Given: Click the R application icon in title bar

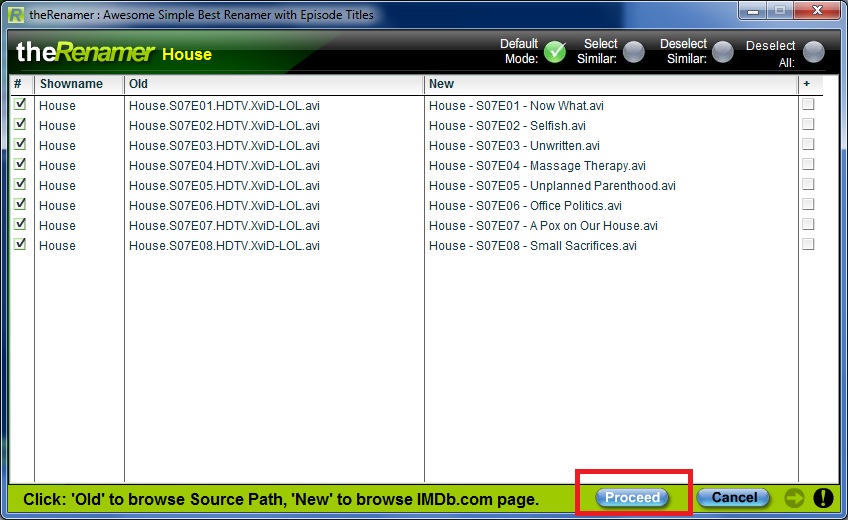Looking at the screenshot, I should coord(16,15).
